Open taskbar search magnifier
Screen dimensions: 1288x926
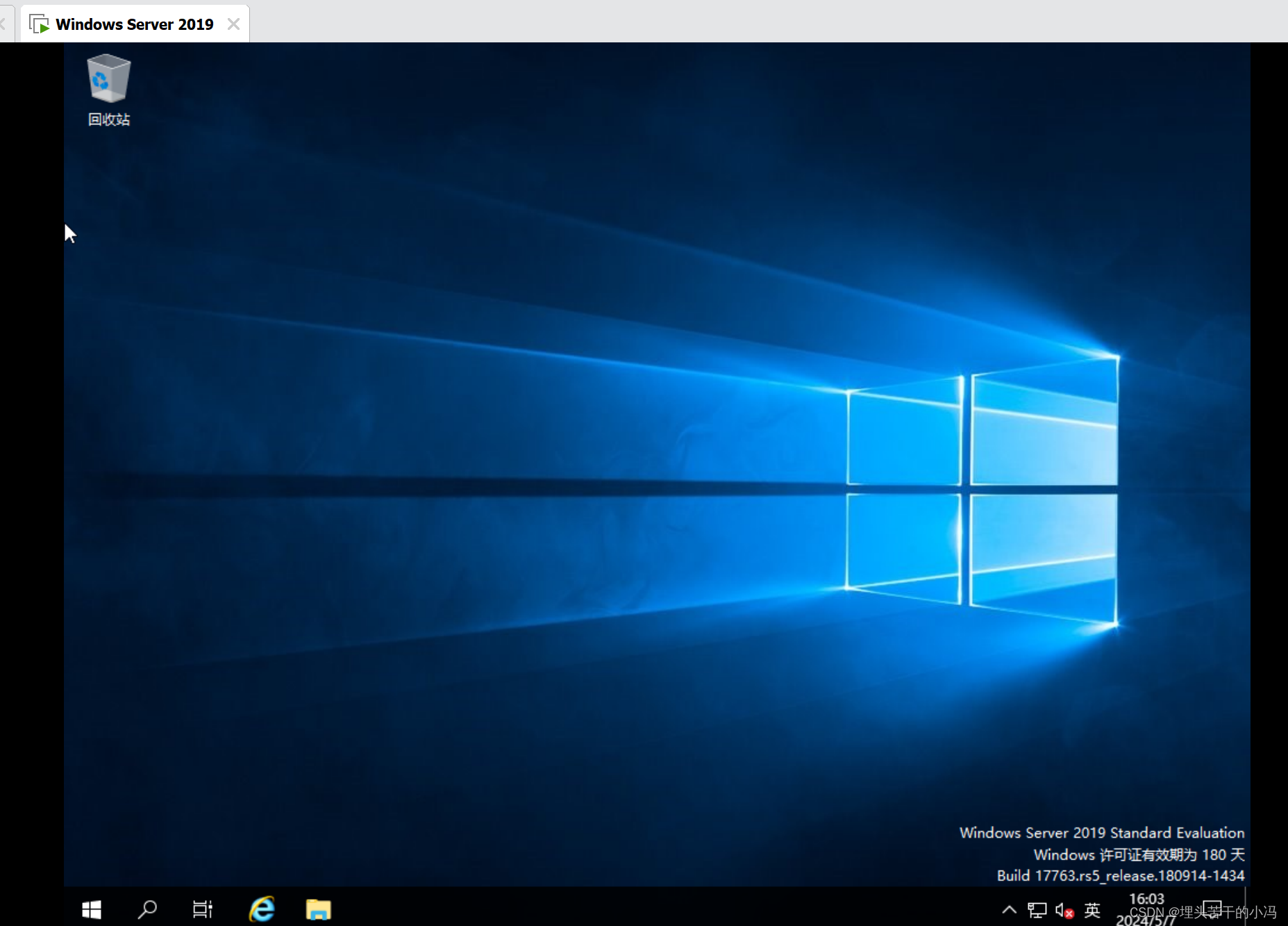(147, 909)
